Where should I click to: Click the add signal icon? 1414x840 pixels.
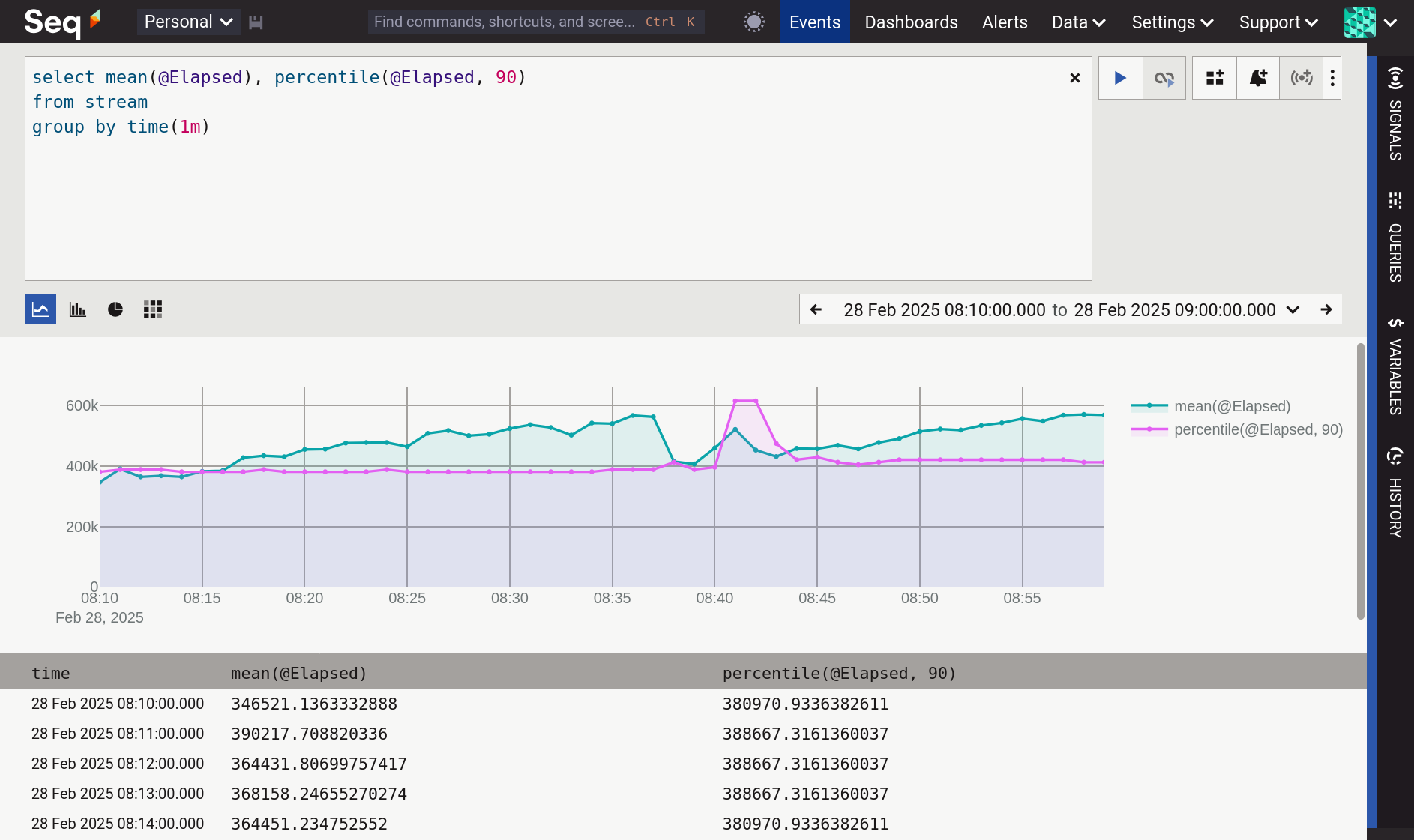point(1301,78)
